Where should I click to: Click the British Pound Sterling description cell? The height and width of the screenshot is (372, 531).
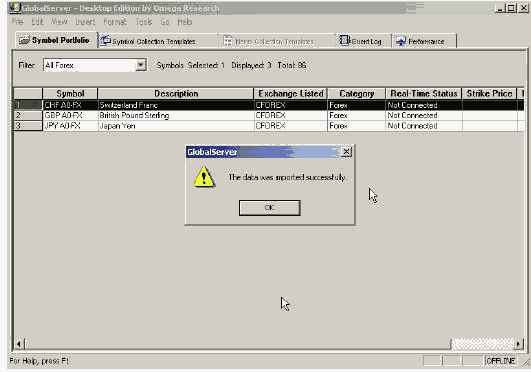(x=176, y=116)
